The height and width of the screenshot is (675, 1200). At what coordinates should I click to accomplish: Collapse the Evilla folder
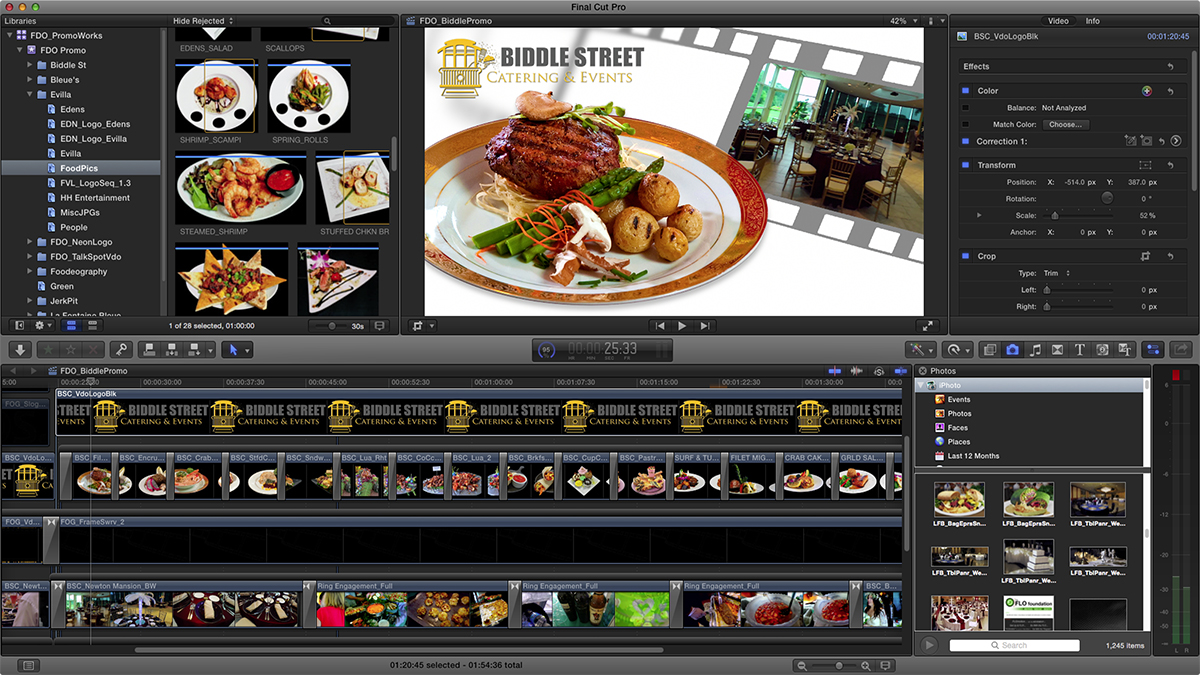click(x=30, y=94)
